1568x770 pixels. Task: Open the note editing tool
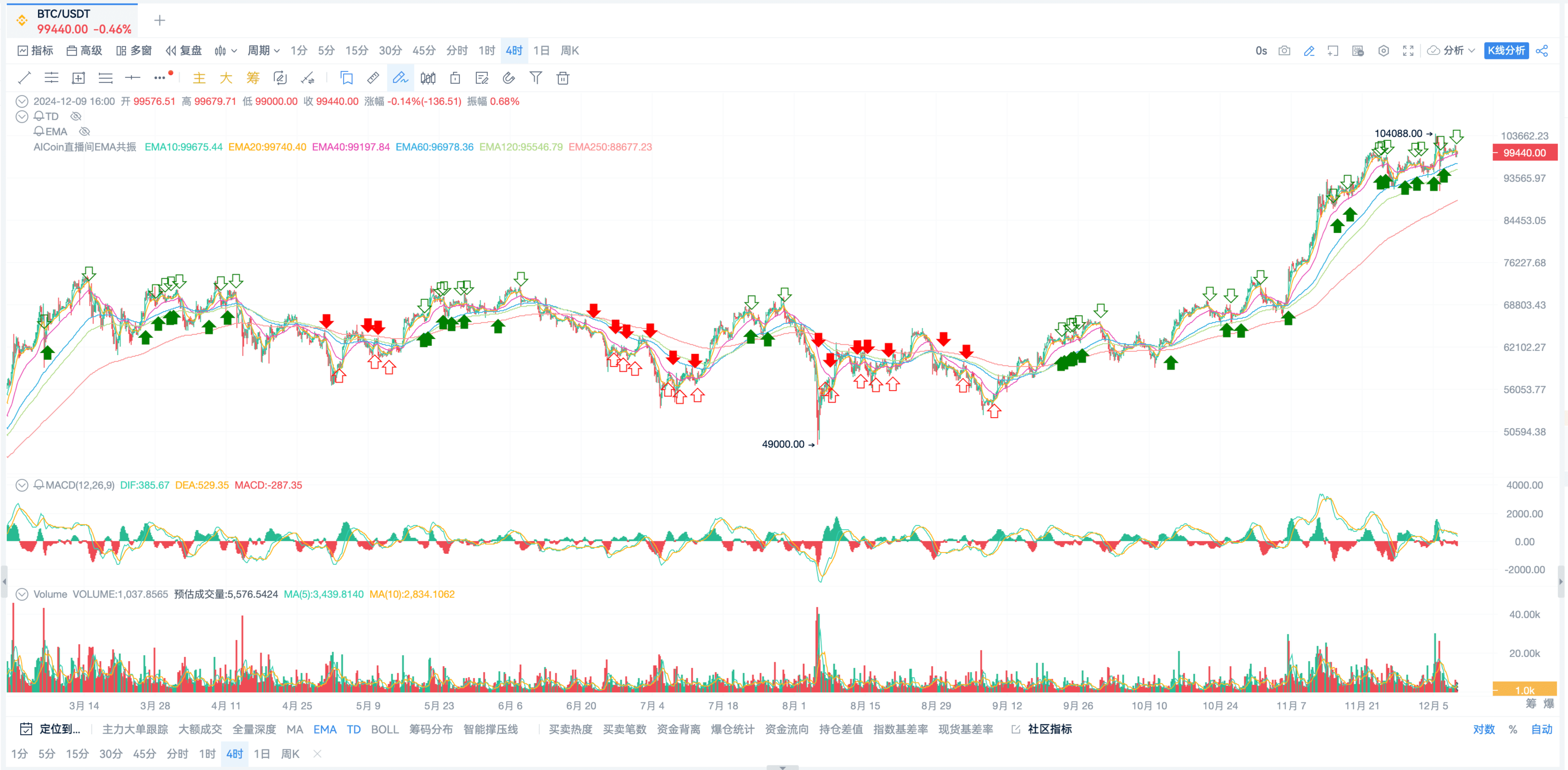click(x=482, y=78)
